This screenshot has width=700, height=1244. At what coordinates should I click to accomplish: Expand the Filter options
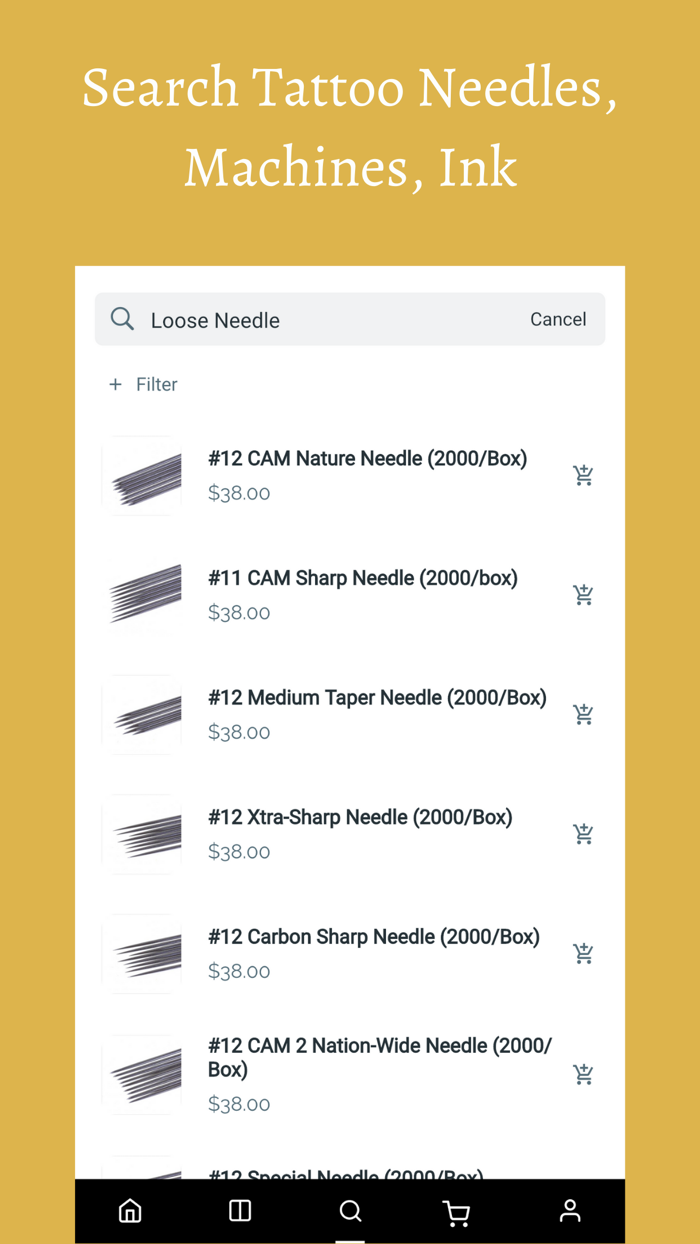pos(142,384)
